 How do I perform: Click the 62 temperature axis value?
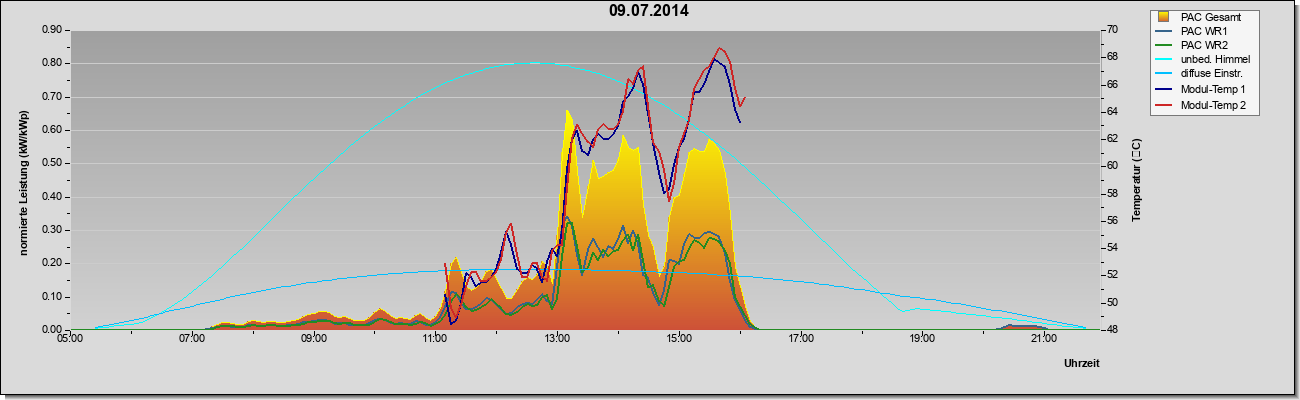[x=1111, y=139]
